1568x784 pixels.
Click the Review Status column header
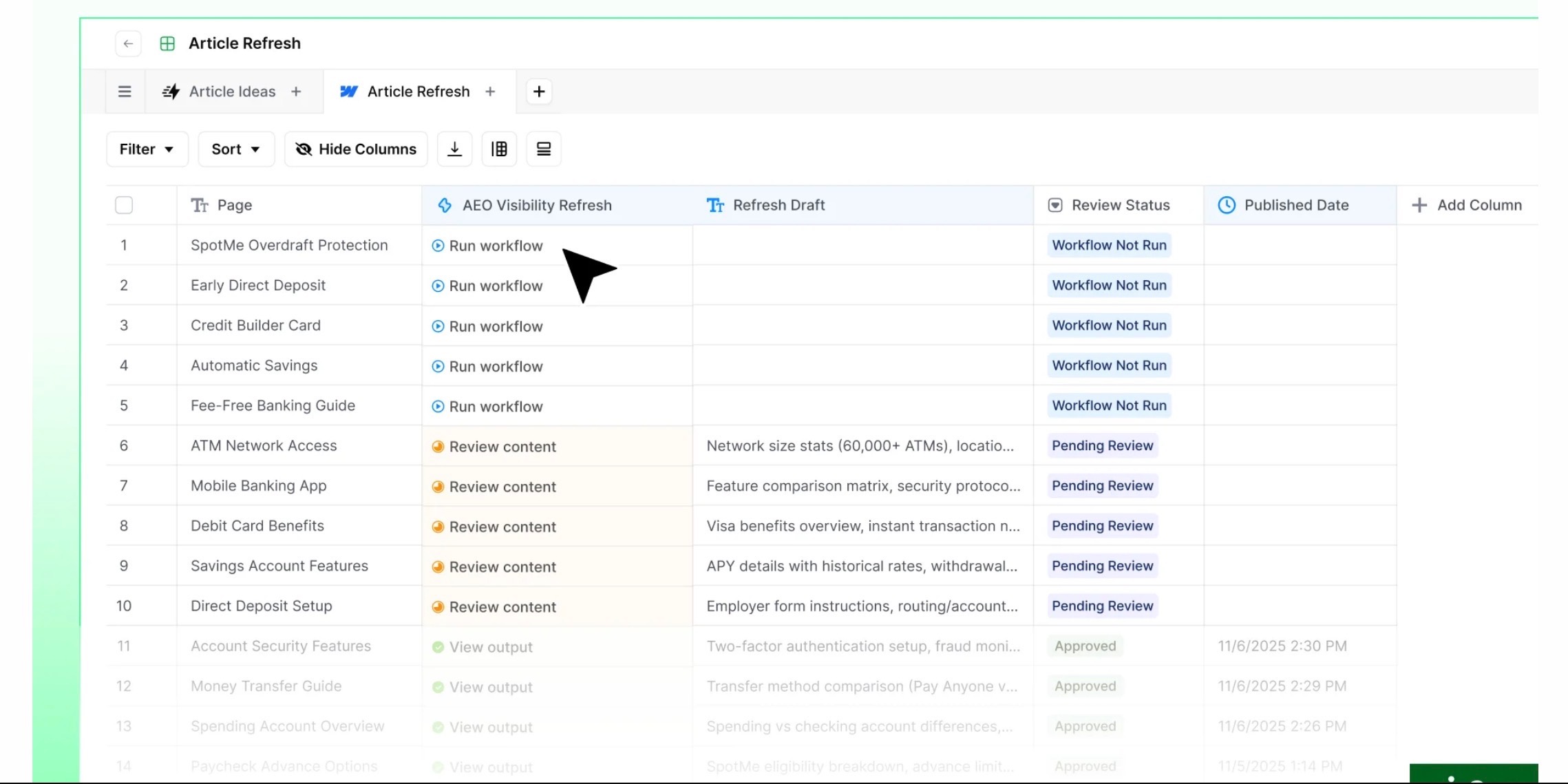tap(1119, 205)
